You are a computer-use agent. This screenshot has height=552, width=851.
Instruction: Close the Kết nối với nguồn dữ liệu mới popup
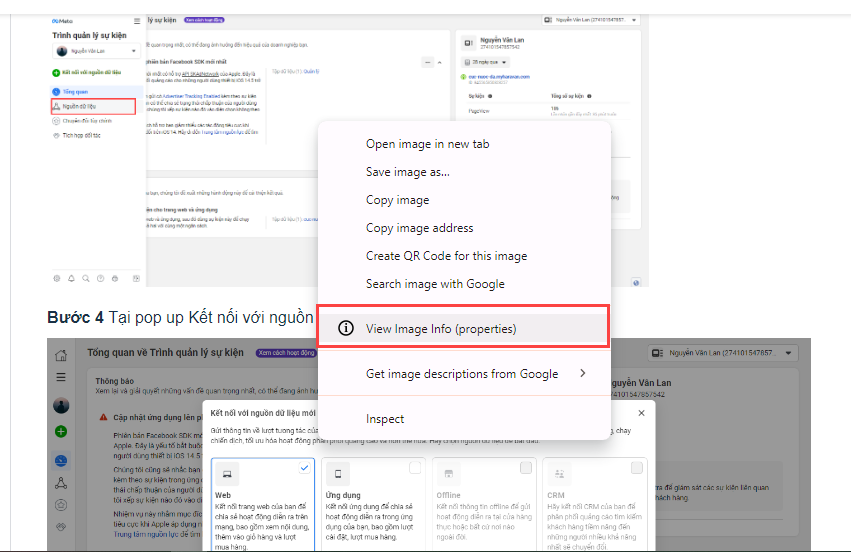[642, 413]
